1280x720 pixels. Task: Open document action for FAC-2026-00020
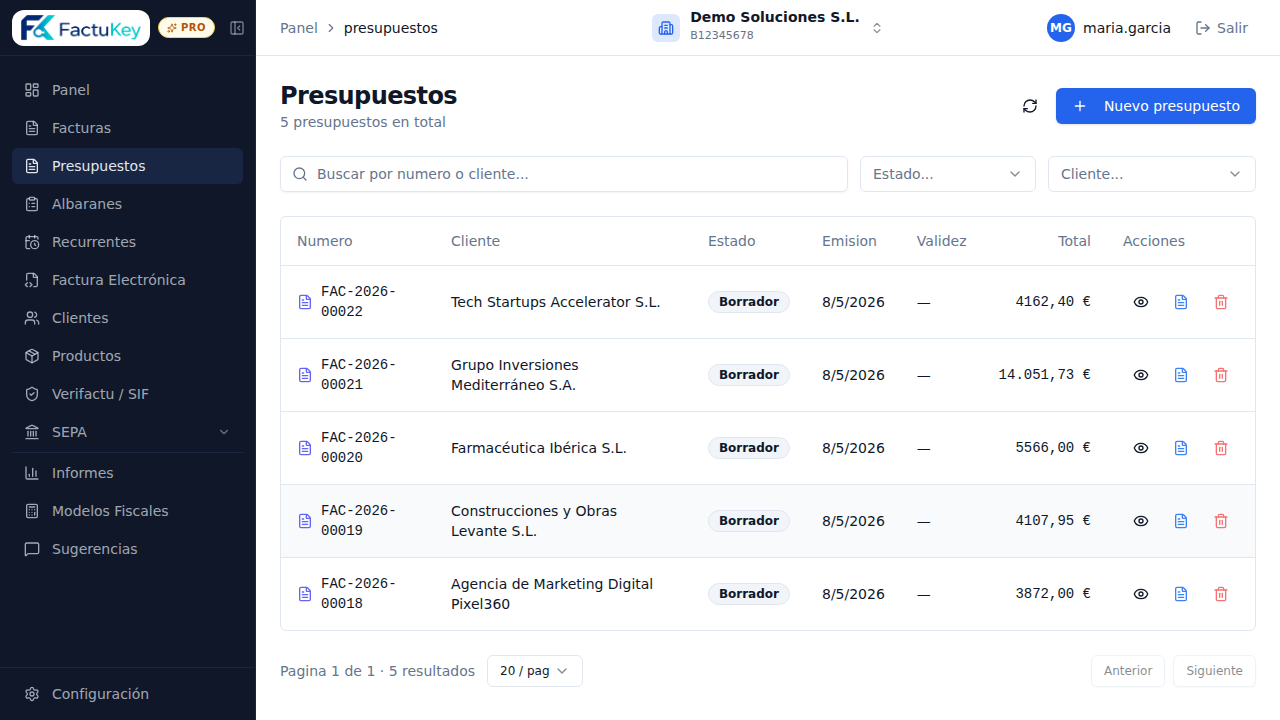point(1181,448)
